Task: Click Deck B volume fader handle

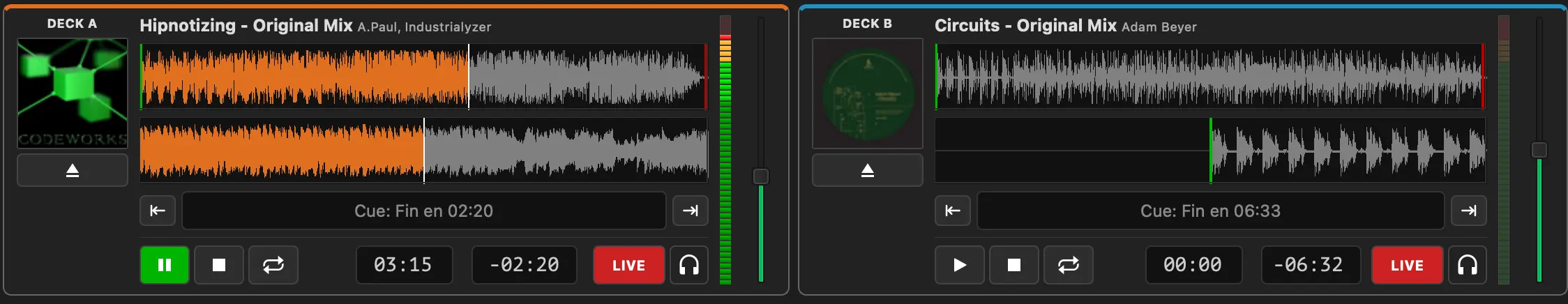Action: (1539, 150)
